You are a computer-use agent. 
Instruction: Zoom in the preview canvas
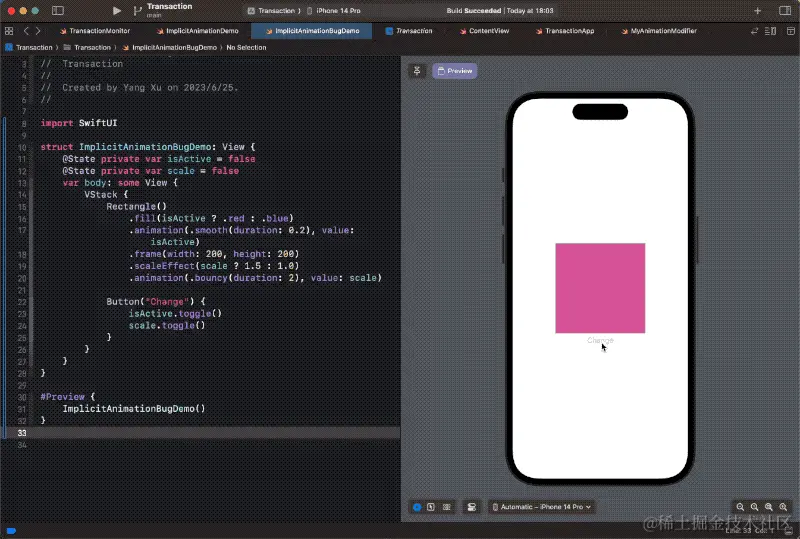[783, 507]
